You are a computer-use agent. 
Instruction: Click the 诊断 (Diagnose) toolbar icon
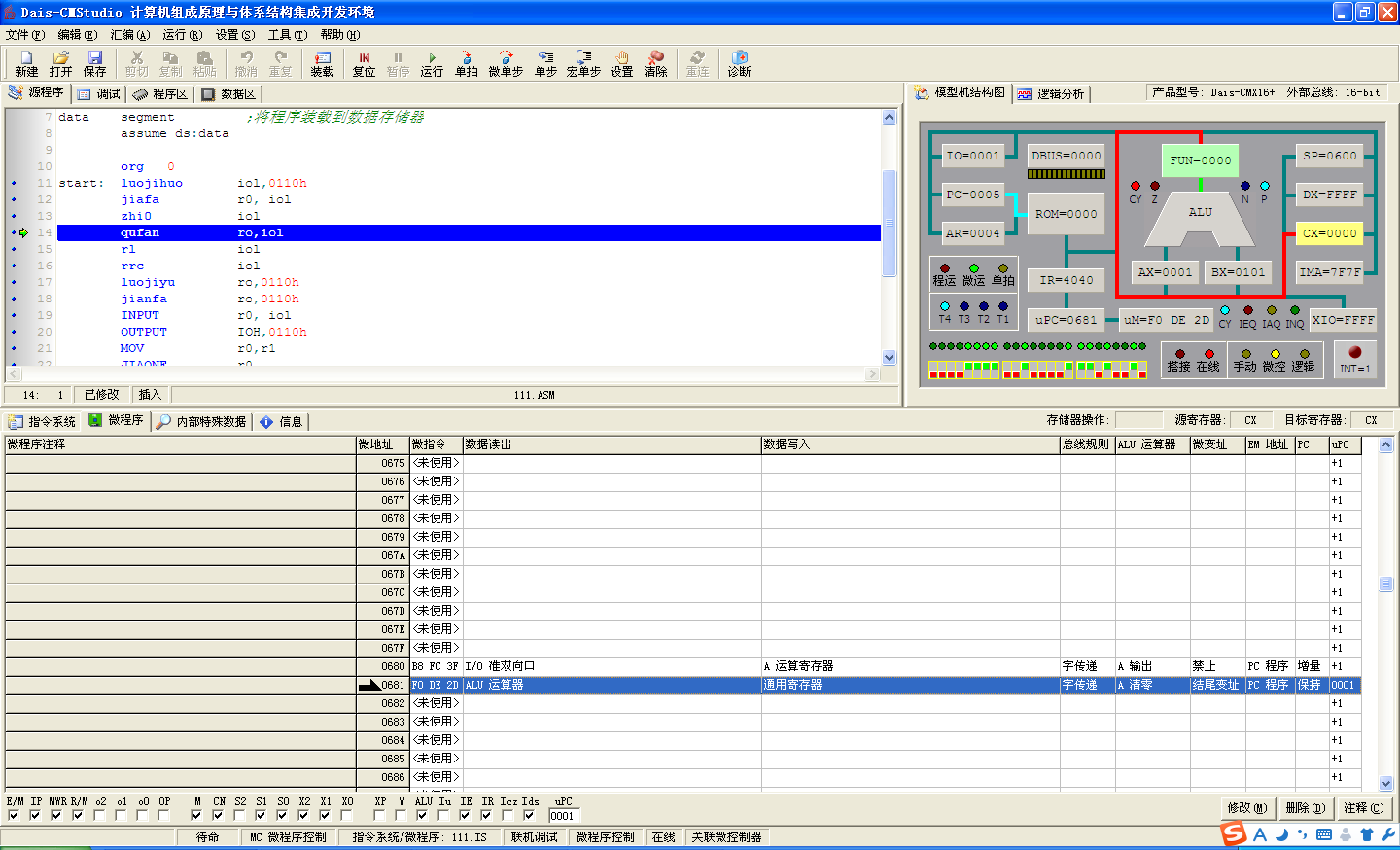[x=739, y=64]
